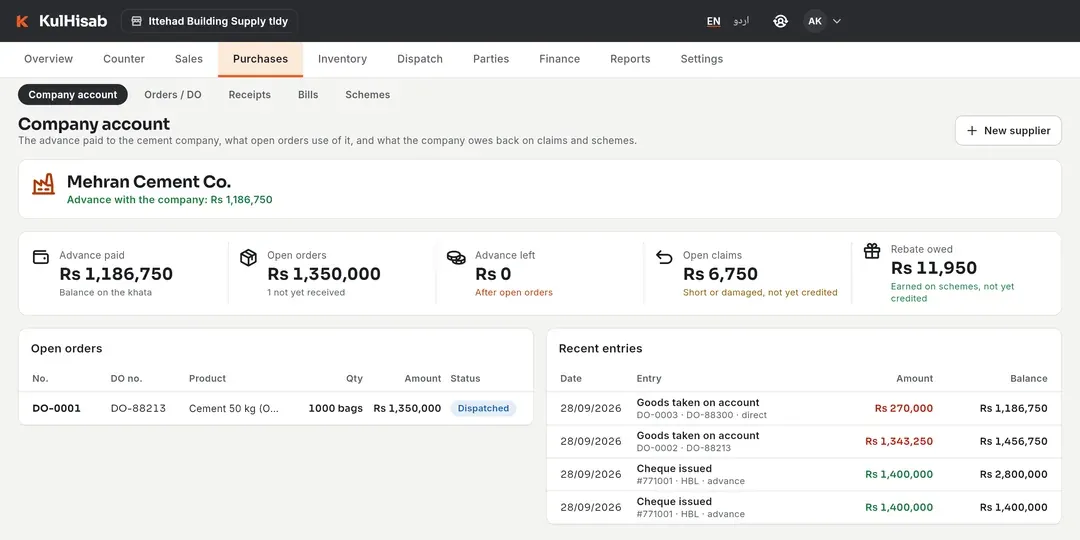Click the wallet icon for Advance paid

41,257
